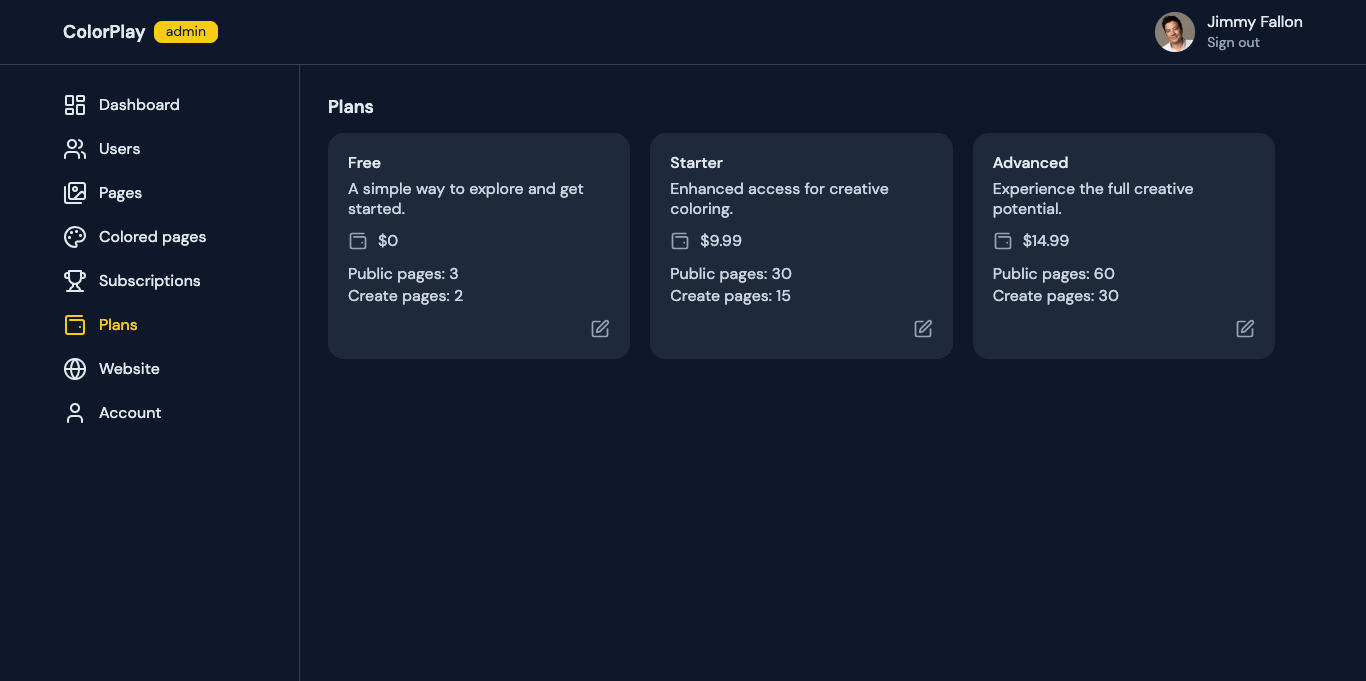Click the Website globe icon

click(x=75, y=369)
